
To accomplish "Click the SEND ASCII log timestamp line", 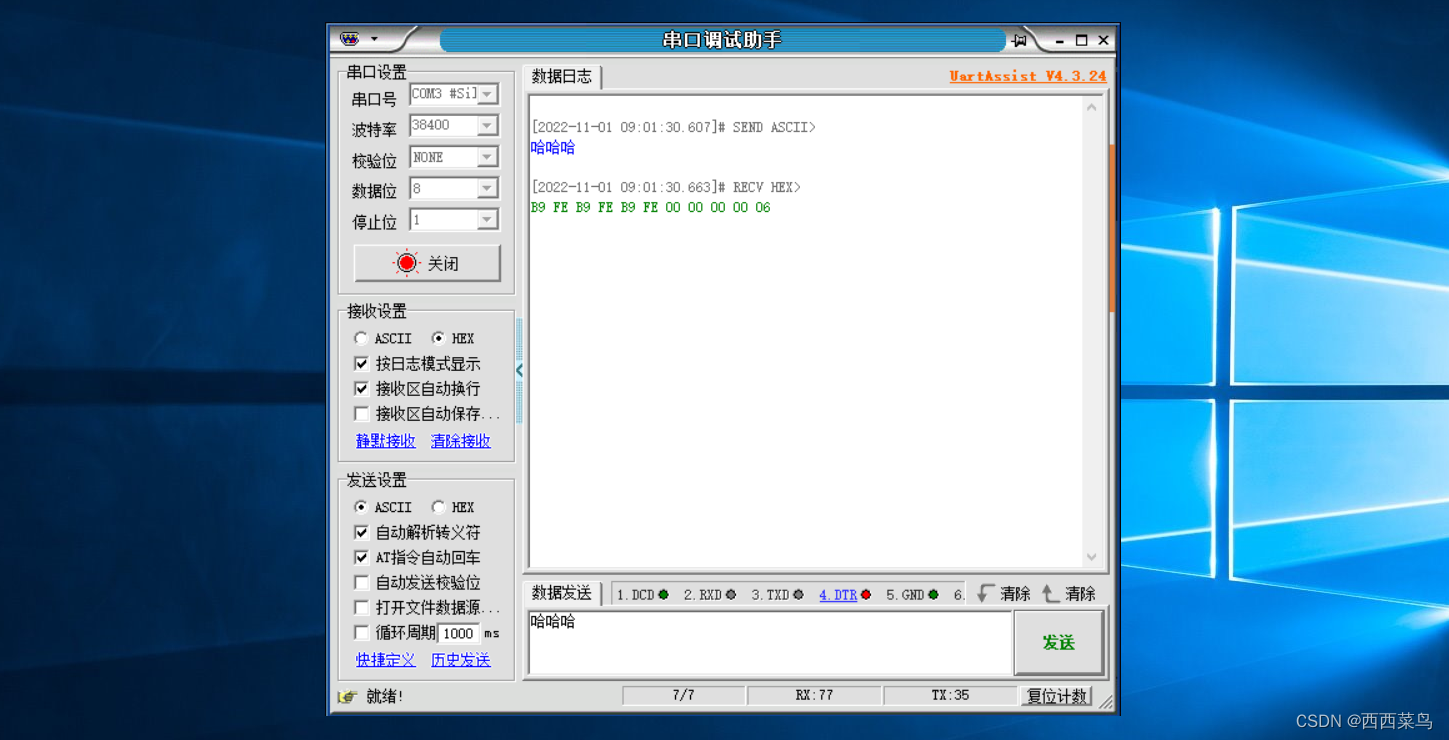I will (x=673, y=128).
